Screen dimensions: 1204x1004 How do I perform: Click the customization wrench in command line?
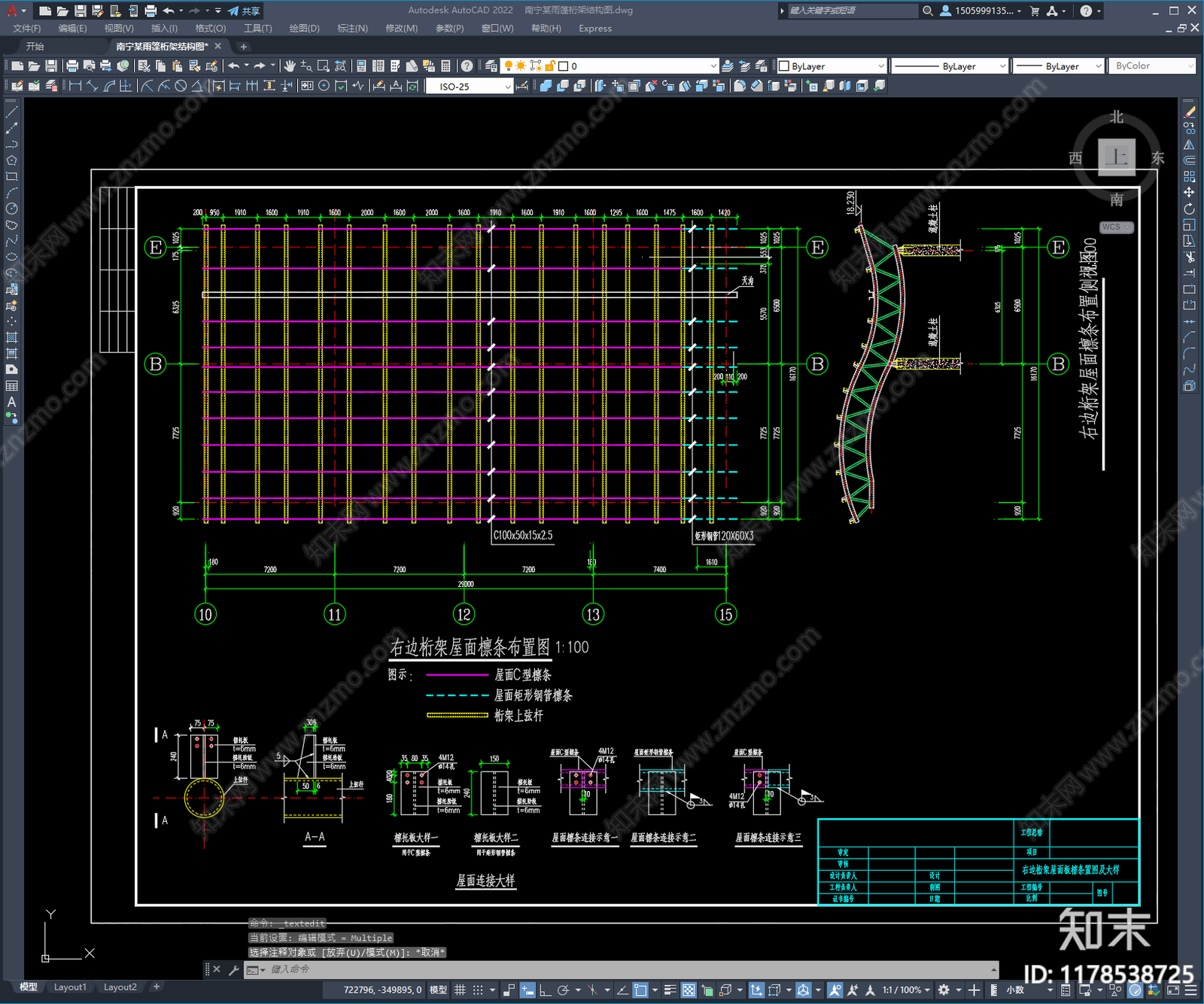[x=234, y=969]
